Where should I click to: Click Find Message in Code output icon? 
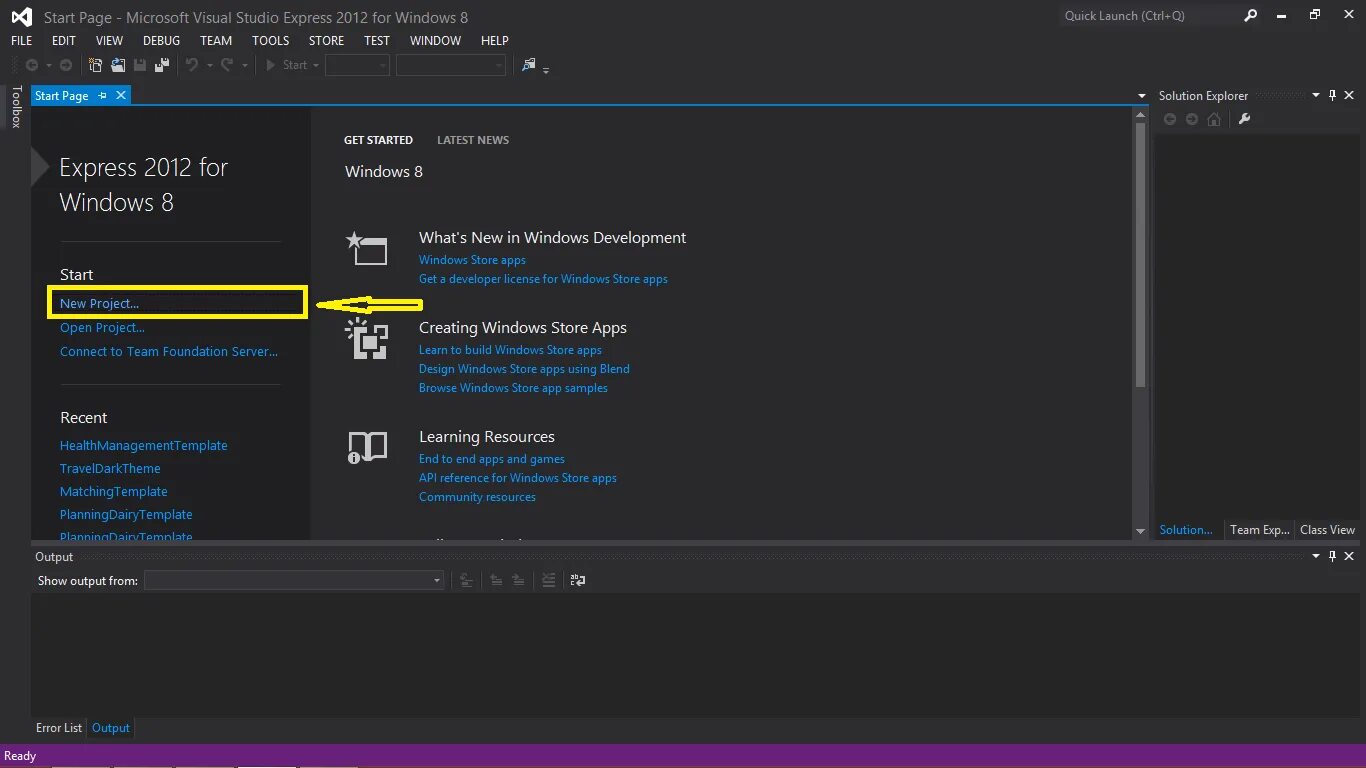(466, 580)
